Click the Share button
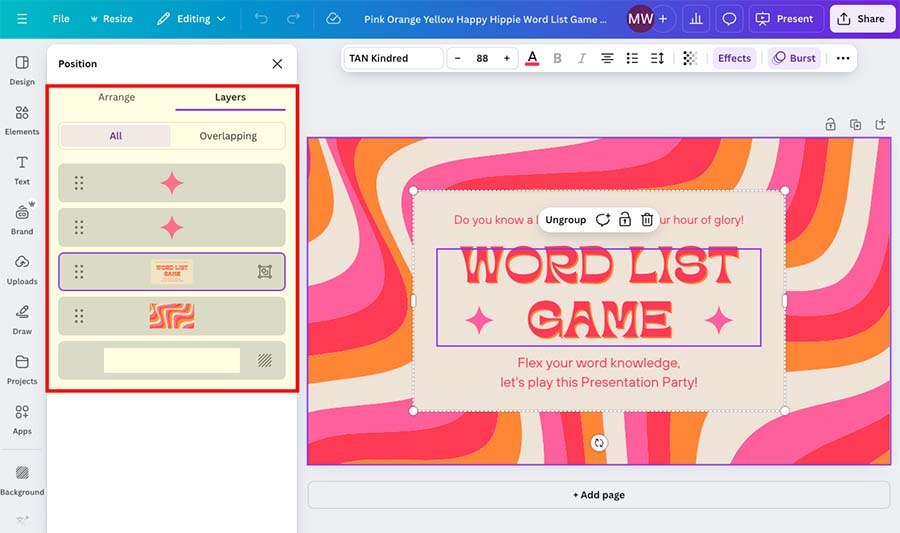 point(862,19)
